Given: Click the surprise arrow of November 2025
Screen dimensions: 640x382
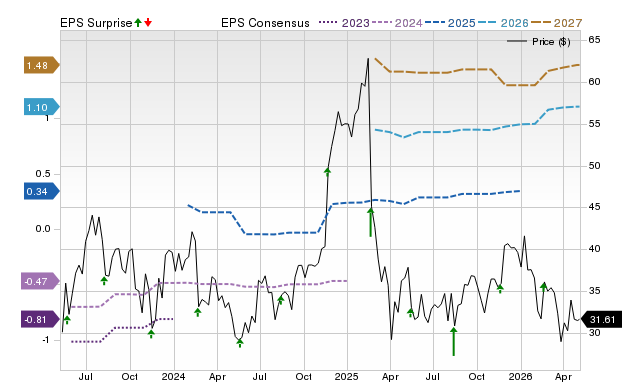Looking at the screenshot, I should click(x=500, y=289).
